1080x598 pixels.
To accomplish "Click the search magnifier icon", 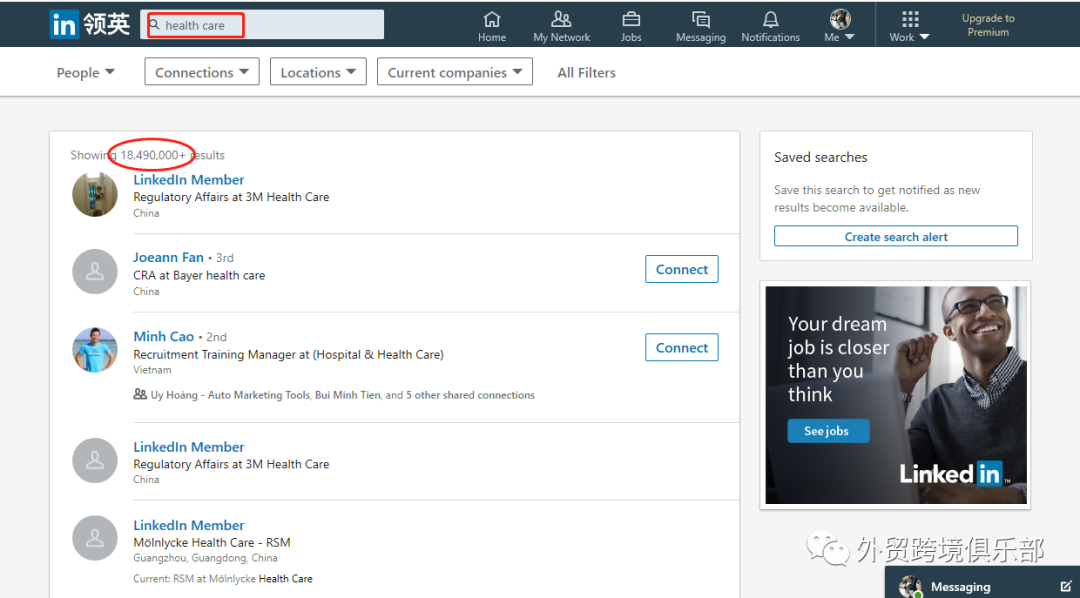I will pyautogui.click(x=154, y=25).
